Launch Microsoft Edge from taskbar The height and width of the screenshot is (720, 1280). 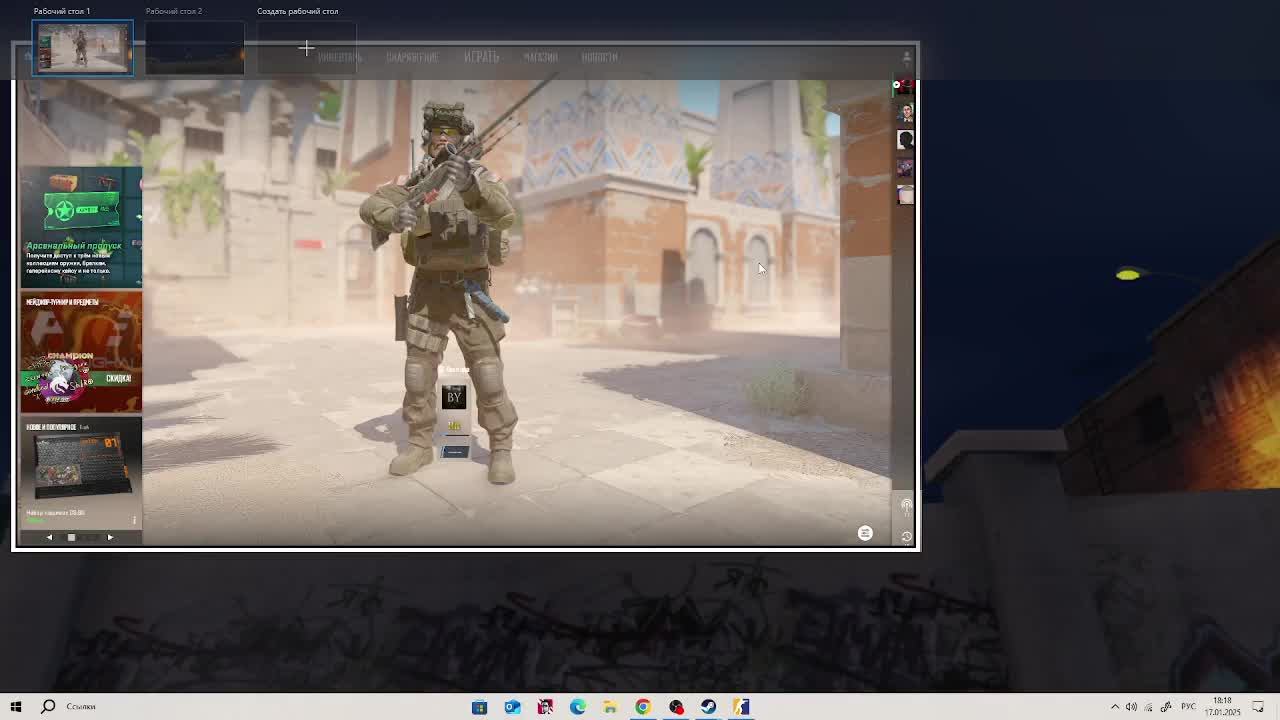click(578, 707)
